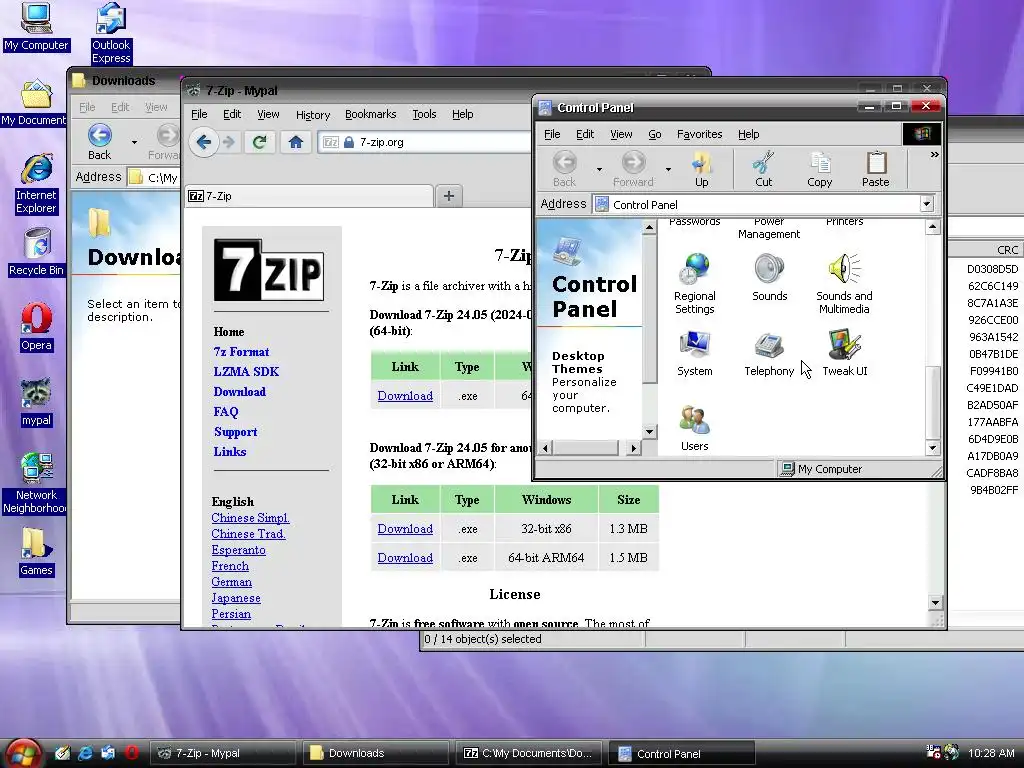1024x768 pixels.
Task: Open the LZMA SDK sidebar link
Action: point(246,372)
